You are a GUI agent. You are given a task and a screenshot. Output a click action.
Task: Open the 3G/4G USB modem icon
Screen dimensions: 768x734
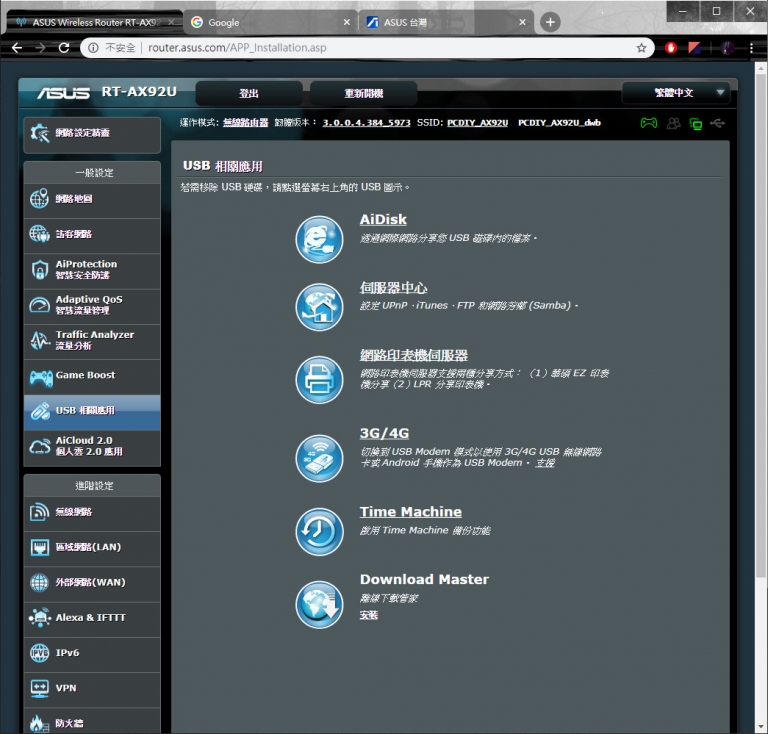319,458
